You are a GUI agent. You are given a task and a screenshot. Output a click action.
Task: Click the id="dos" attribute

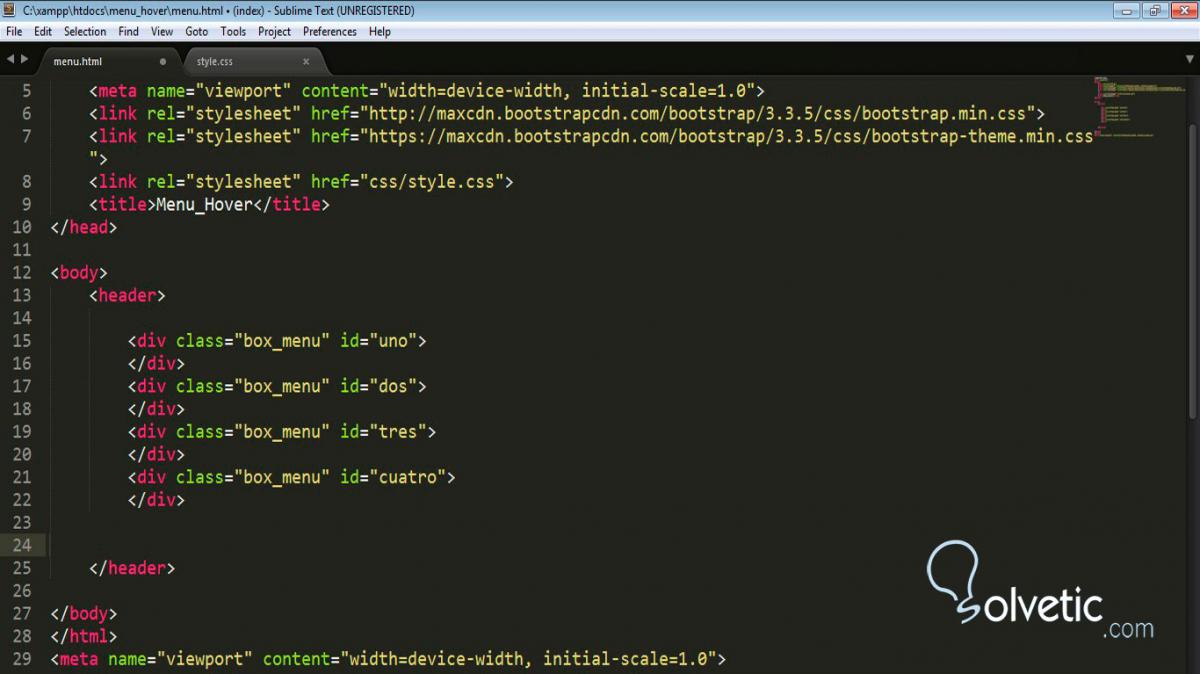coord(379,386)
